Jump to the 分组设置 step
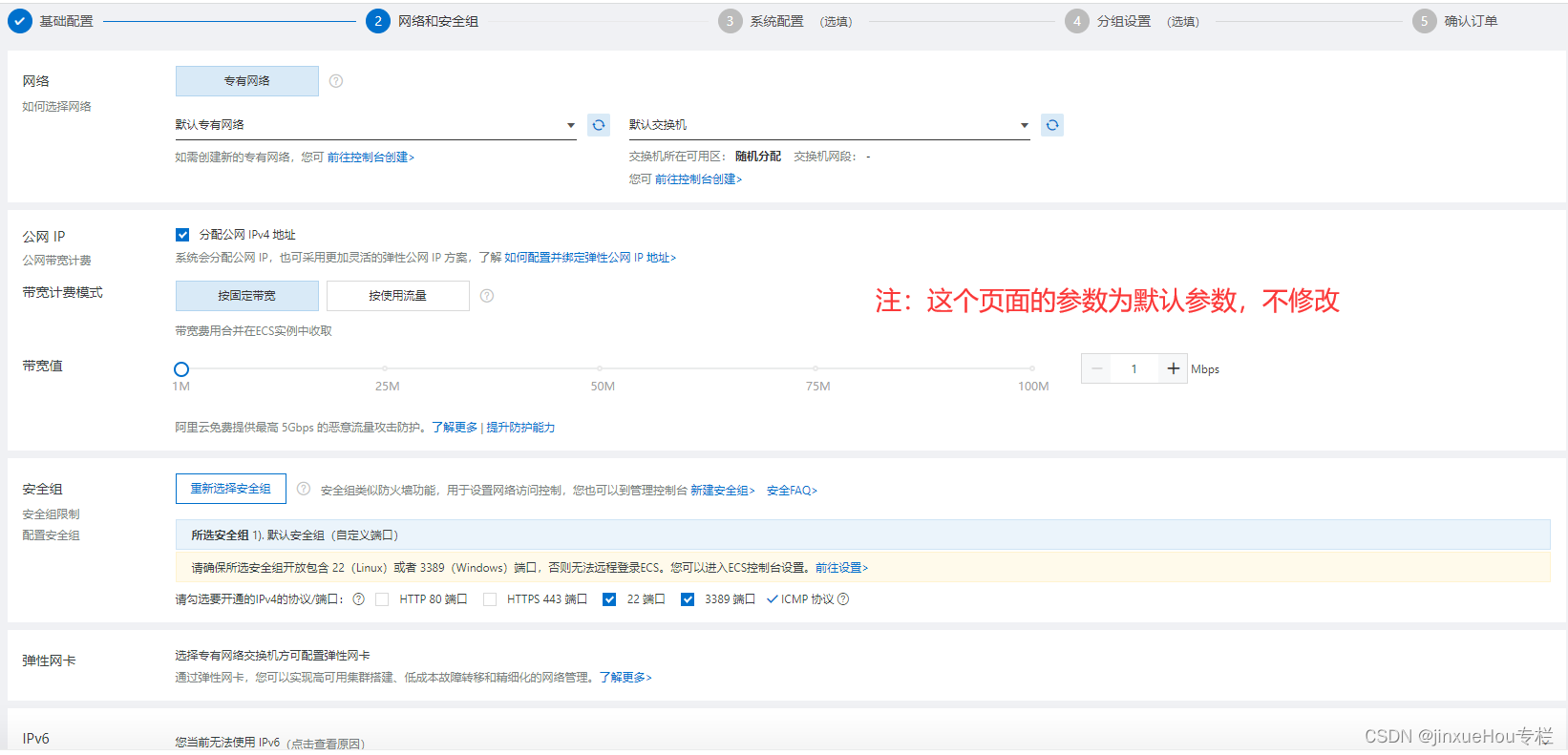 tap(1124, 21)
